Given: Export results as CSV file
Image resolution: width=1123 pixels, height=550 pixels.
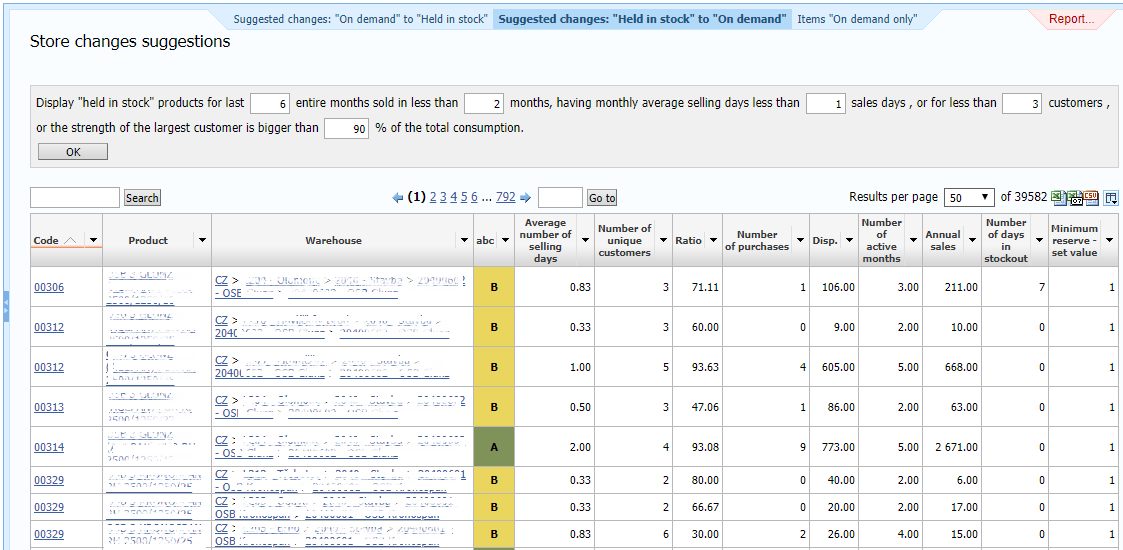Looking at the screenshot, I should tap(1091, 198).
